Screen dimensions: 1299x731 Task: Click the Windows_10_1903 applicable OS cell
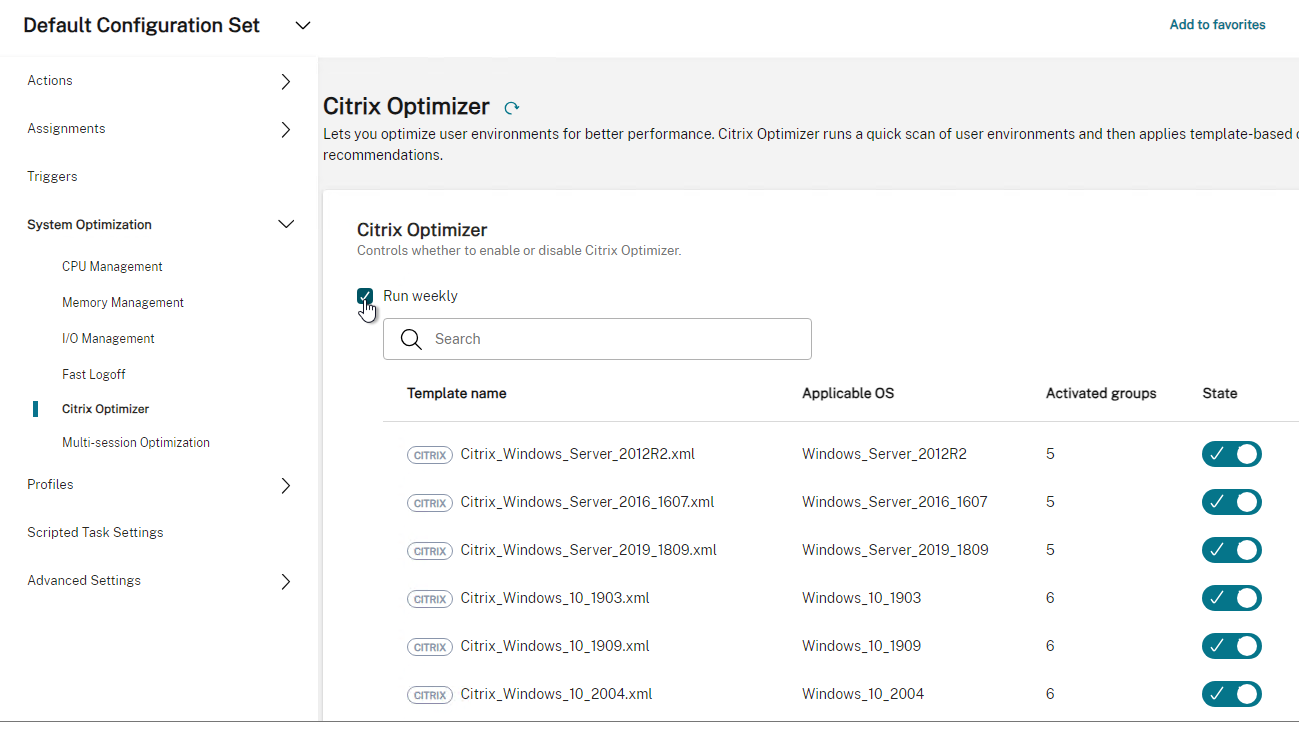click(x=861, y=598)
